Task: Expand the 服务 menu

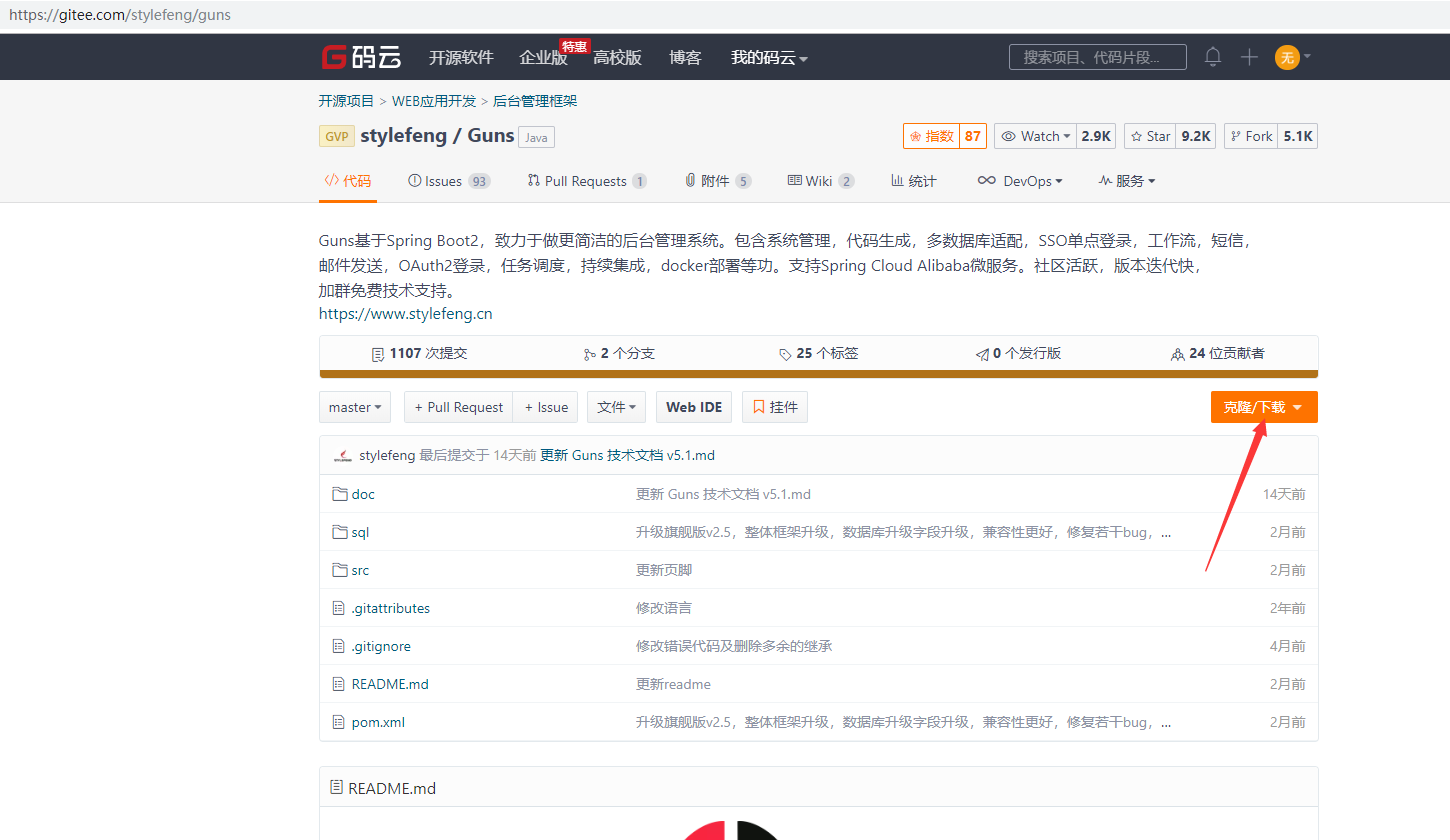Action: (x=1127, y=181)
